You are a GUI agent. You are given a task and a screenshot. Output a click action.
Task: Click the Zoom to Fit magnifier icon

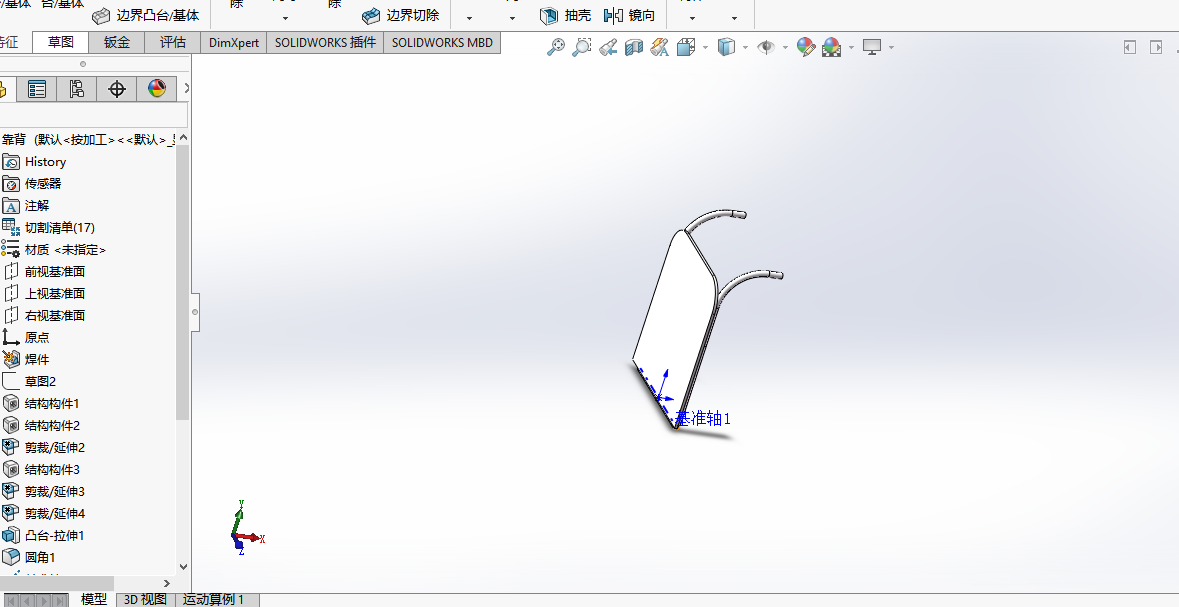(556, 47)
